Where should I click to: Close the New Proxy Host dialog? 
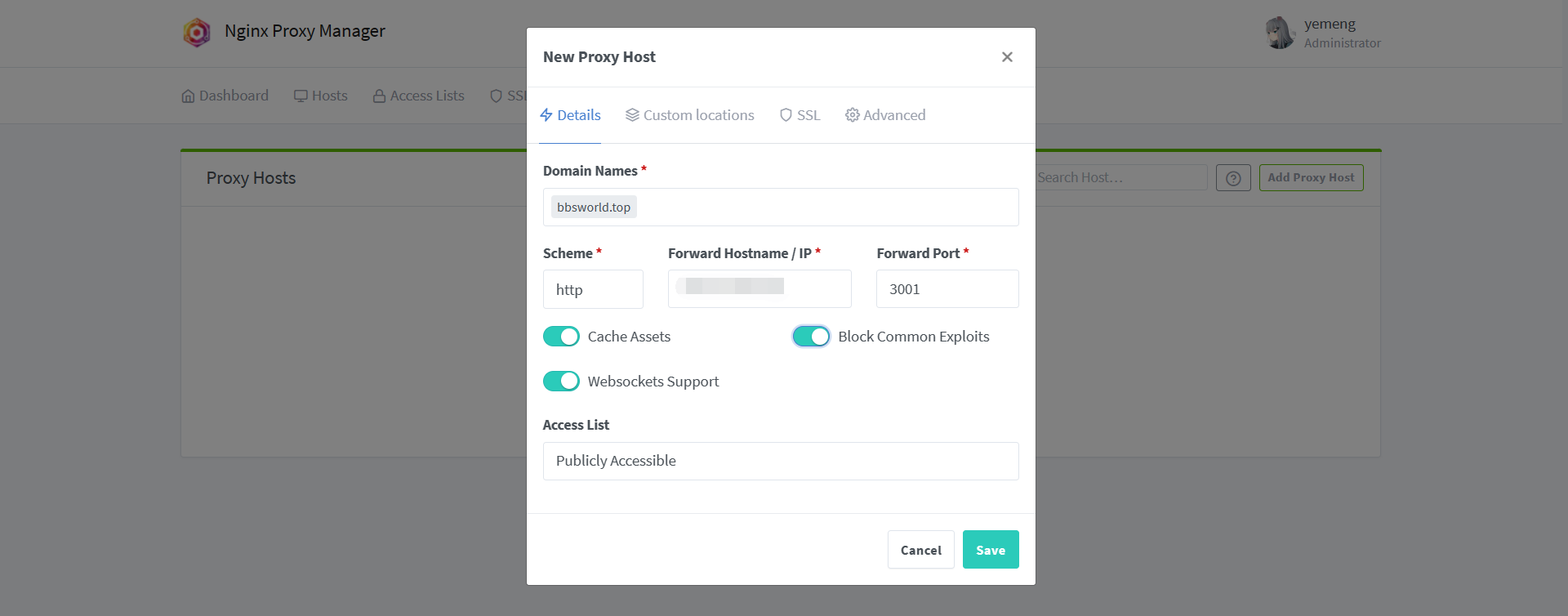click(1007, 57)
